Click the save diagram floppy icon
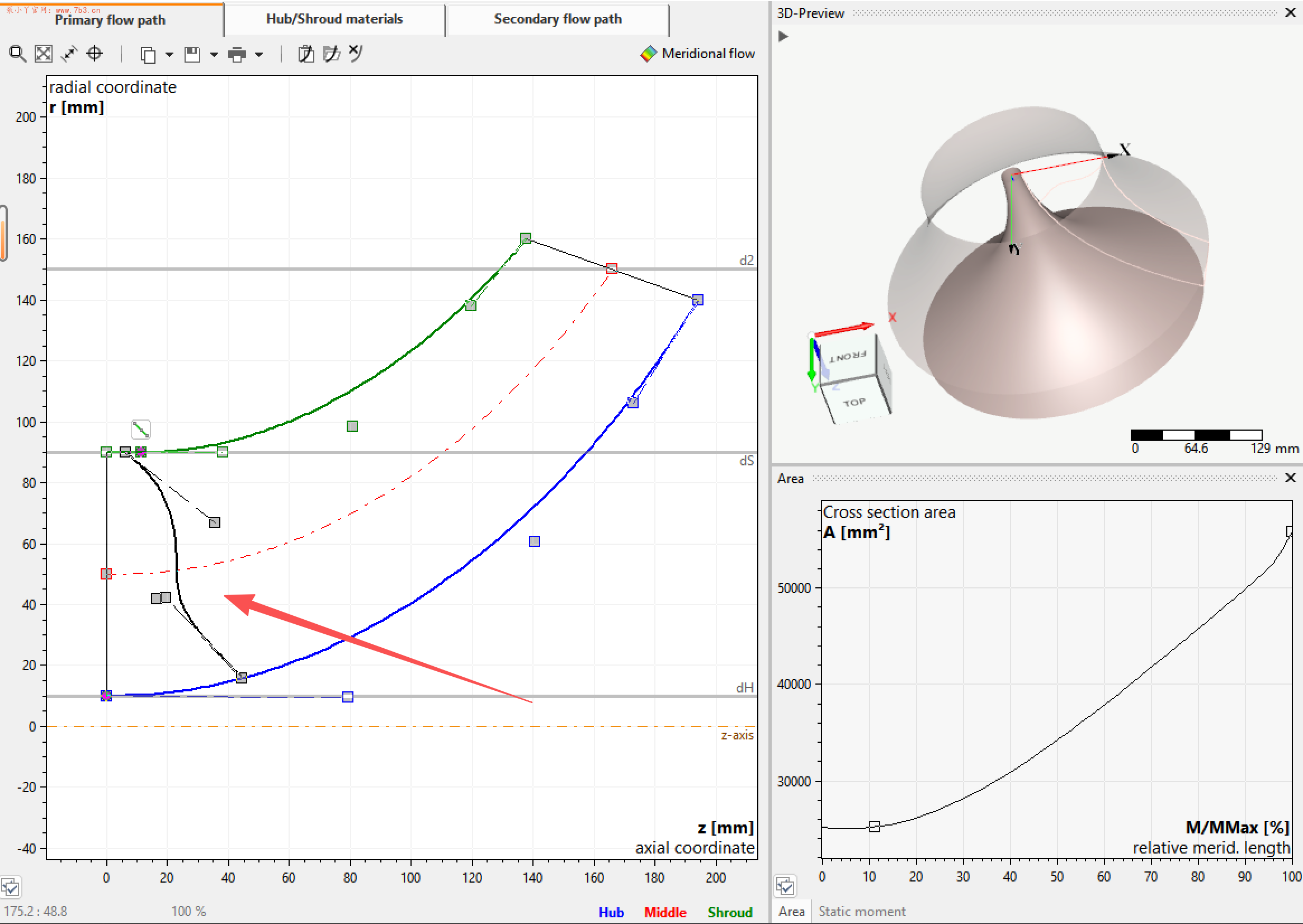1303x924 pixels. click(192, 55)
